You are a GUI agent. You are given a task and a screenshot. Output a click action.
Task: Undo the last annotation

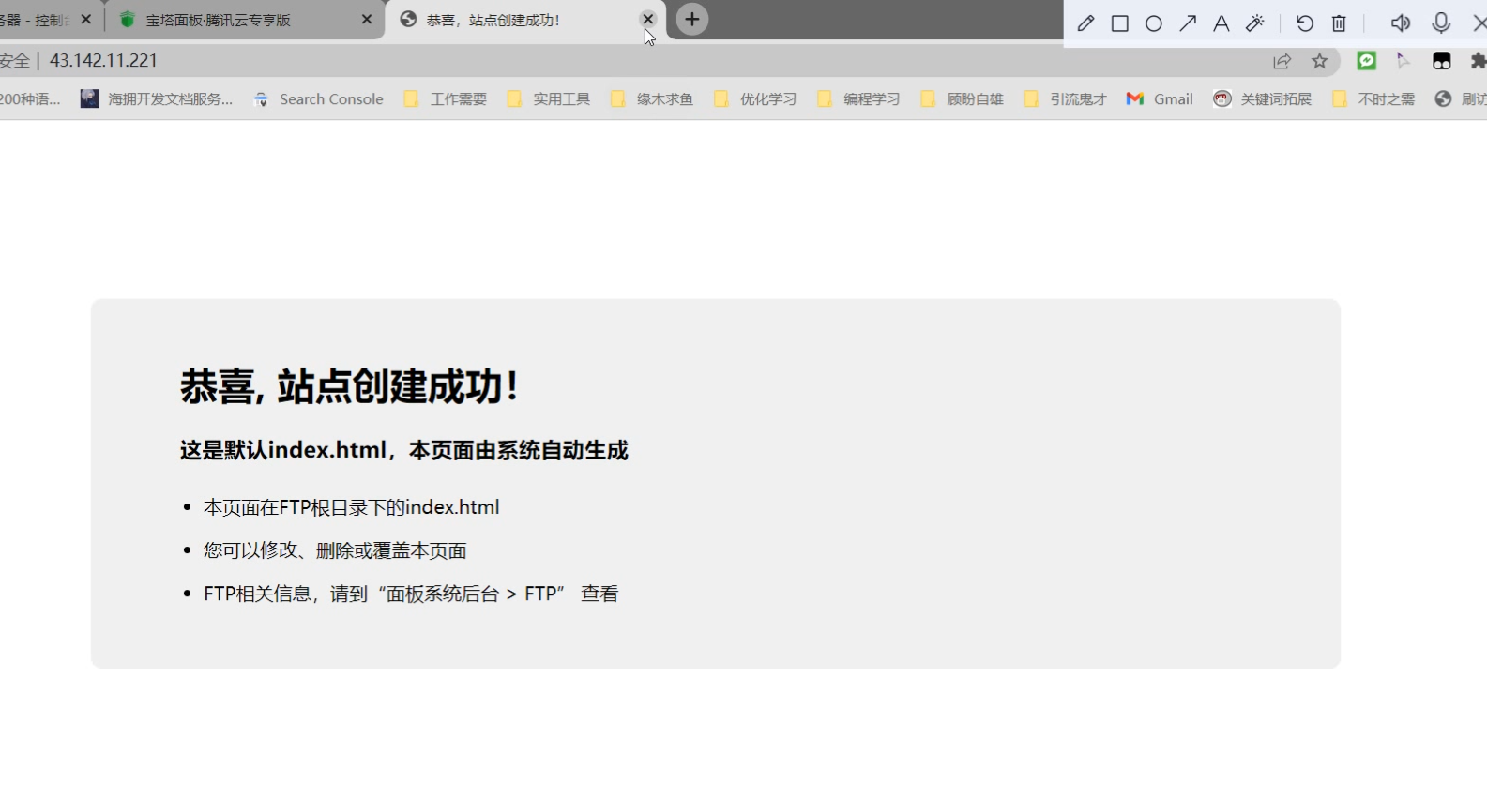pyautogui.click(x=1304, y=23)
